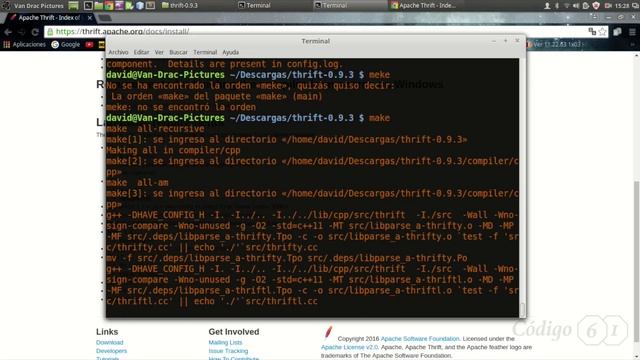Screen dimensions: 640x360
Task: Click the green checkmark launcher icon
Action: click(129, 5)
